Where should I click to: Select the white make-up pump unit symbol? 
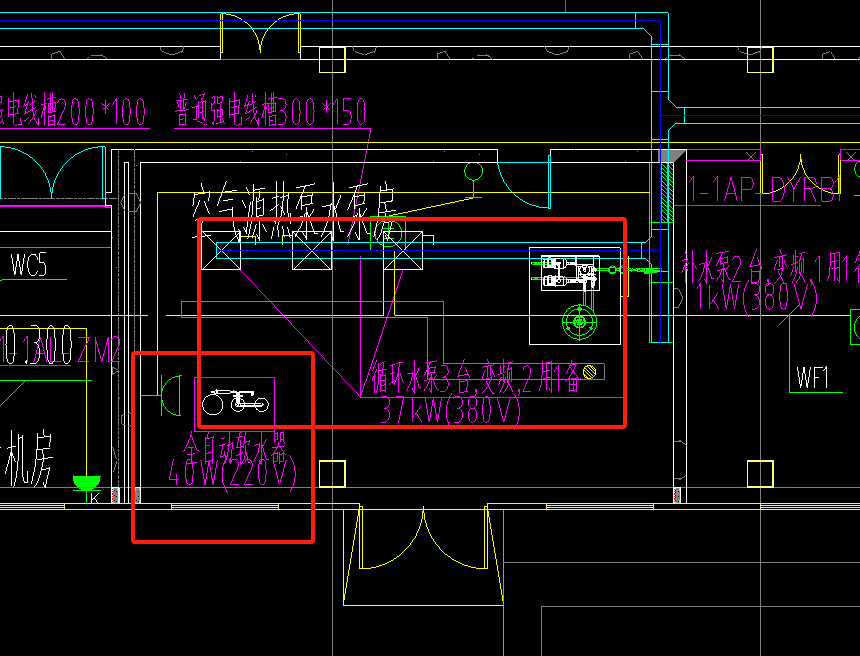[x=570, y=273]
